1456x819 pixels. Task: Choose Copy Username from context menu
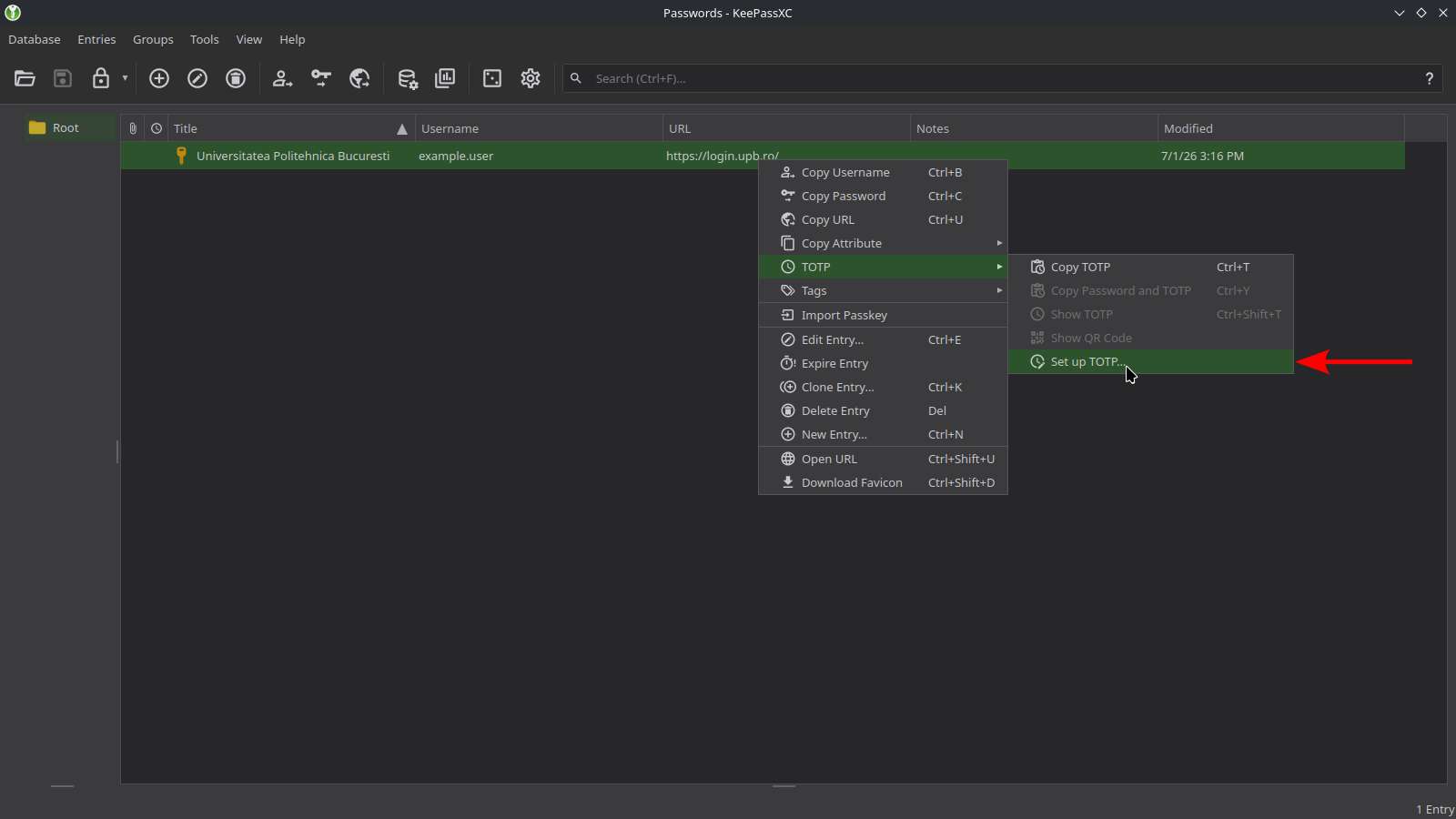pyautogui.click(x=883, y=172)
